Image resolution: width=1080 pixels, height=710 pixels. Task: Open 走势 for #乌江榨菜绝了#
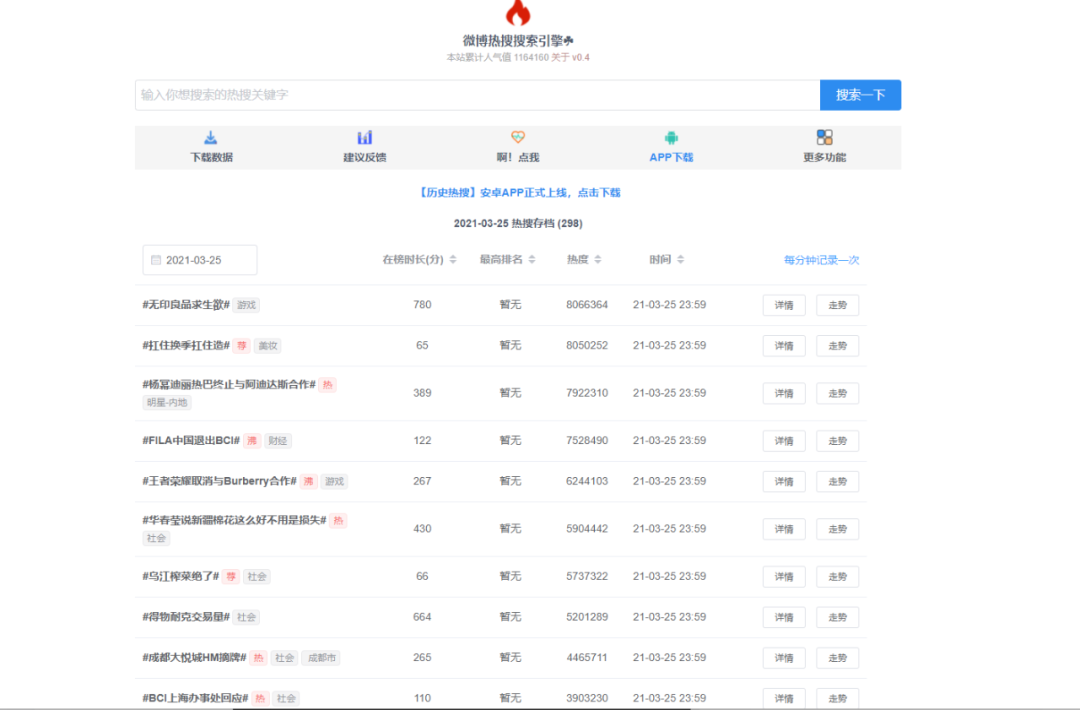coord(838,576)
